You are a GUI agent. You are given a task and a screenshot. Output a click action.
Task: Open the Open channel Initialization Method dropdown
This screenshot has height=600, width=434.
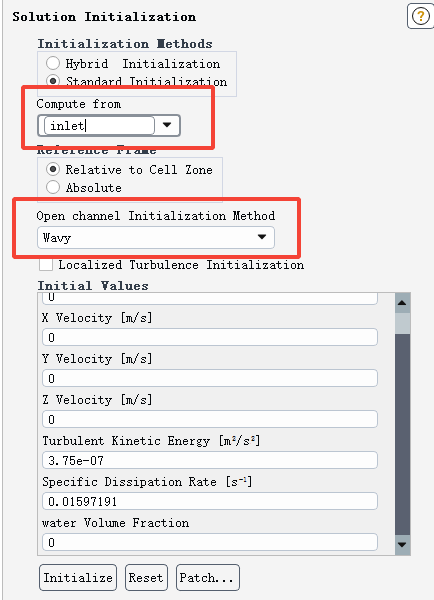click(x=156, y=237)
